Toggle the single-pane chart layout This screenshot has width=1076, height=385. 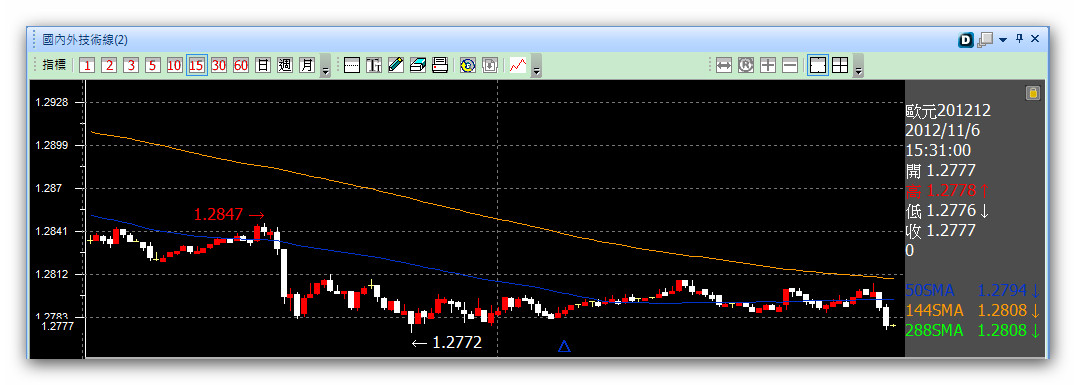click(818, 65)
